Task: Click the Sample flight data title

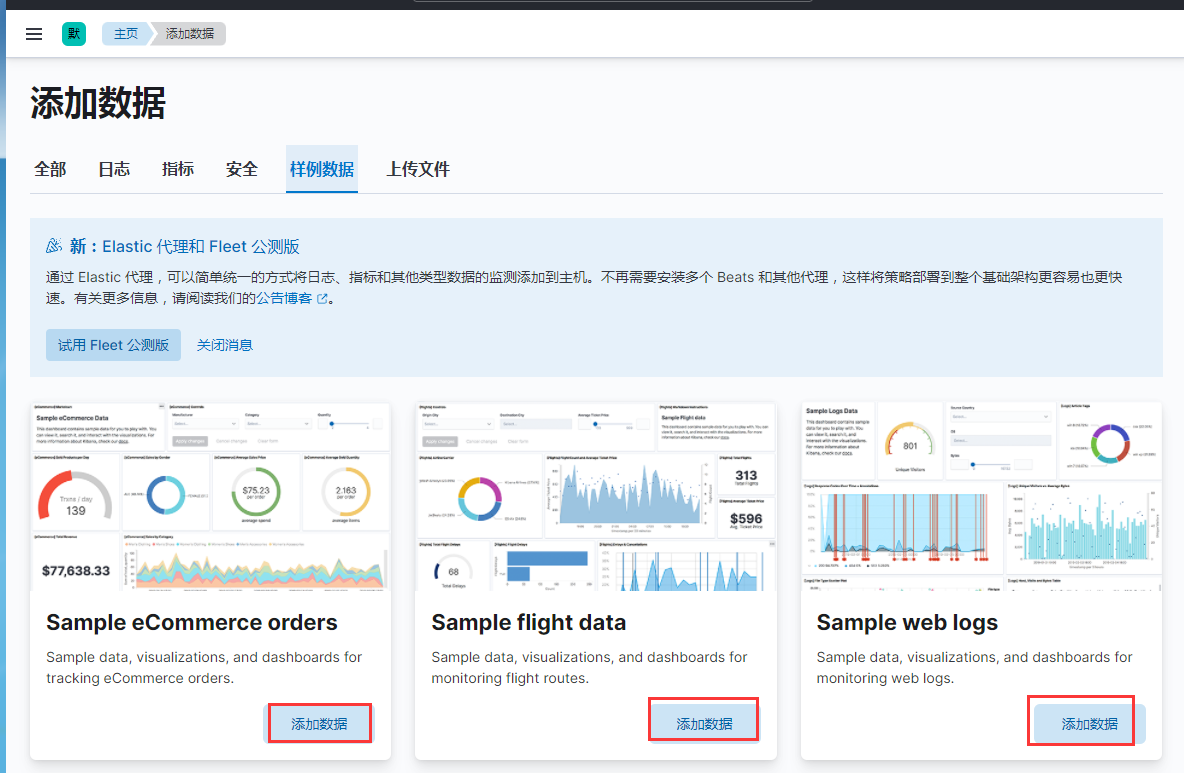Action: 529,622
